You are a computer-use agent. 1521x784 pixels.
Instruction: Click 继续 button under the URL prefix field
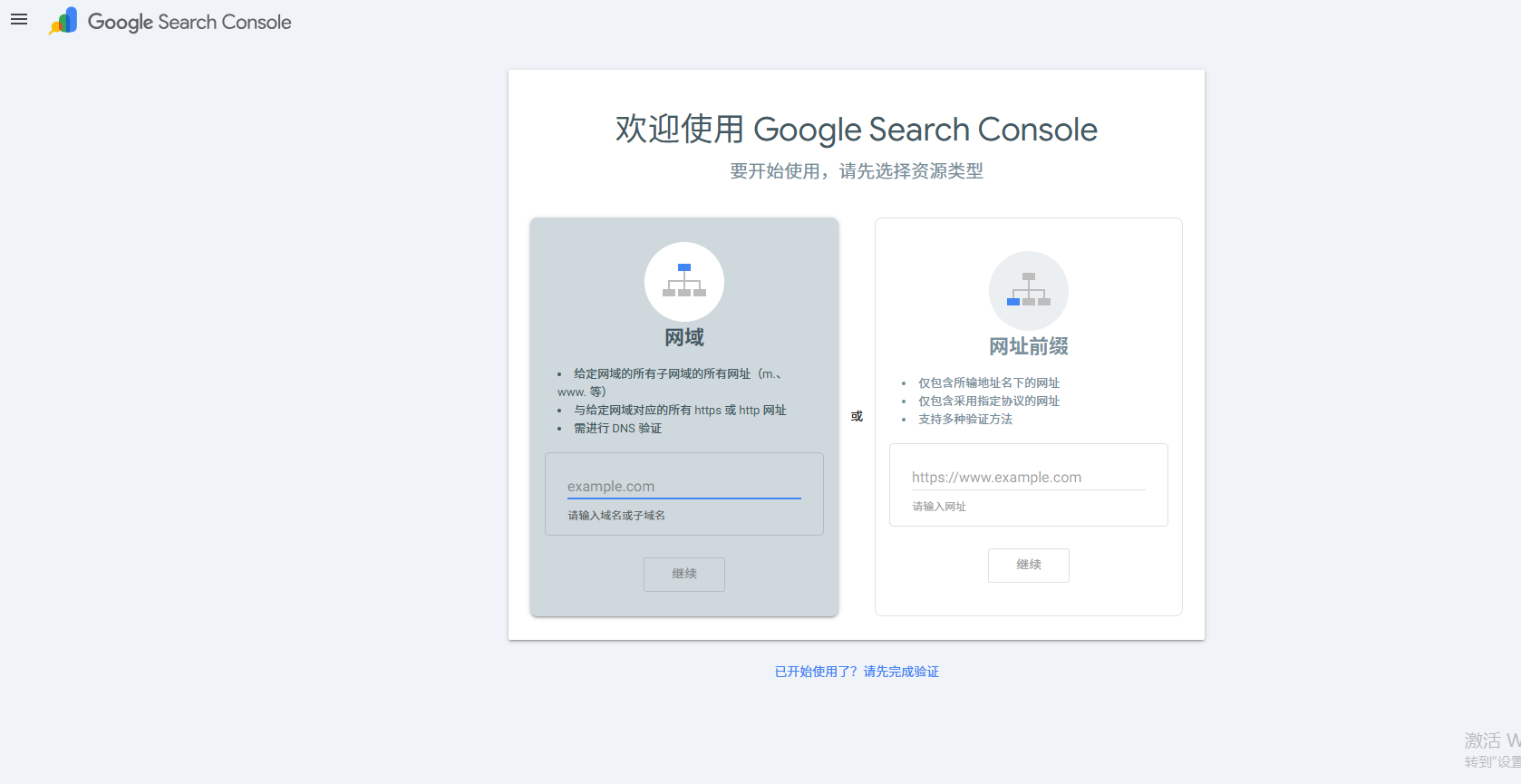1029,565
